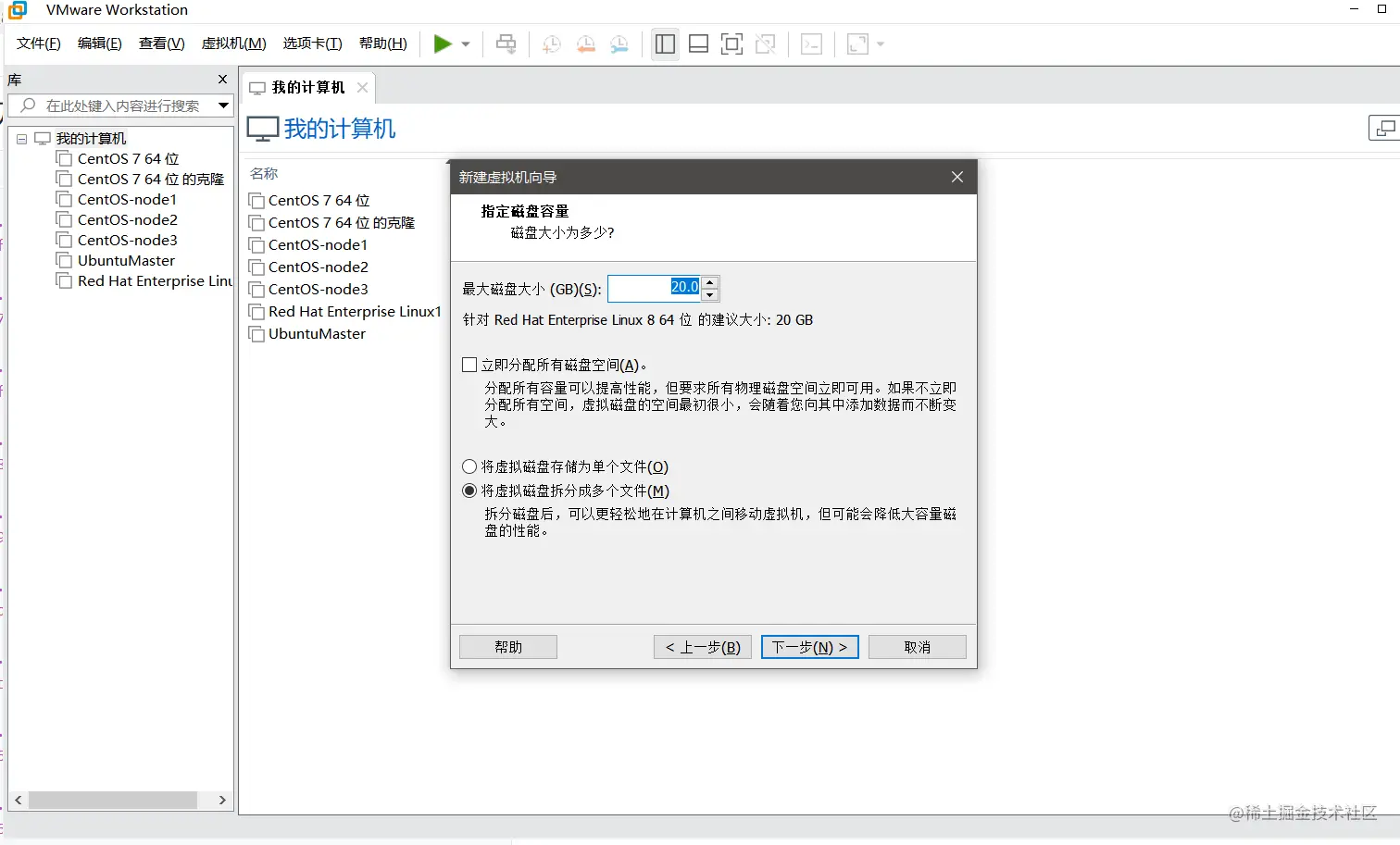Select Red Hat Enterprise Linux1 in main list
This screenshot has width=1400, height=845.
(x=355, y=312)
